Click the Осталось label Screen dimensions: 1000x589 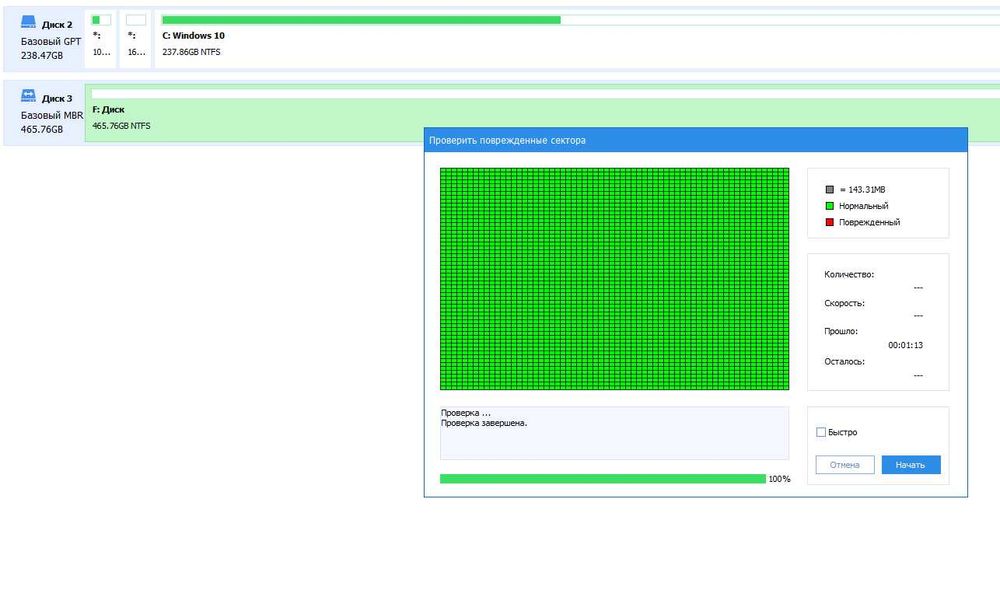[x=844, y=361]
